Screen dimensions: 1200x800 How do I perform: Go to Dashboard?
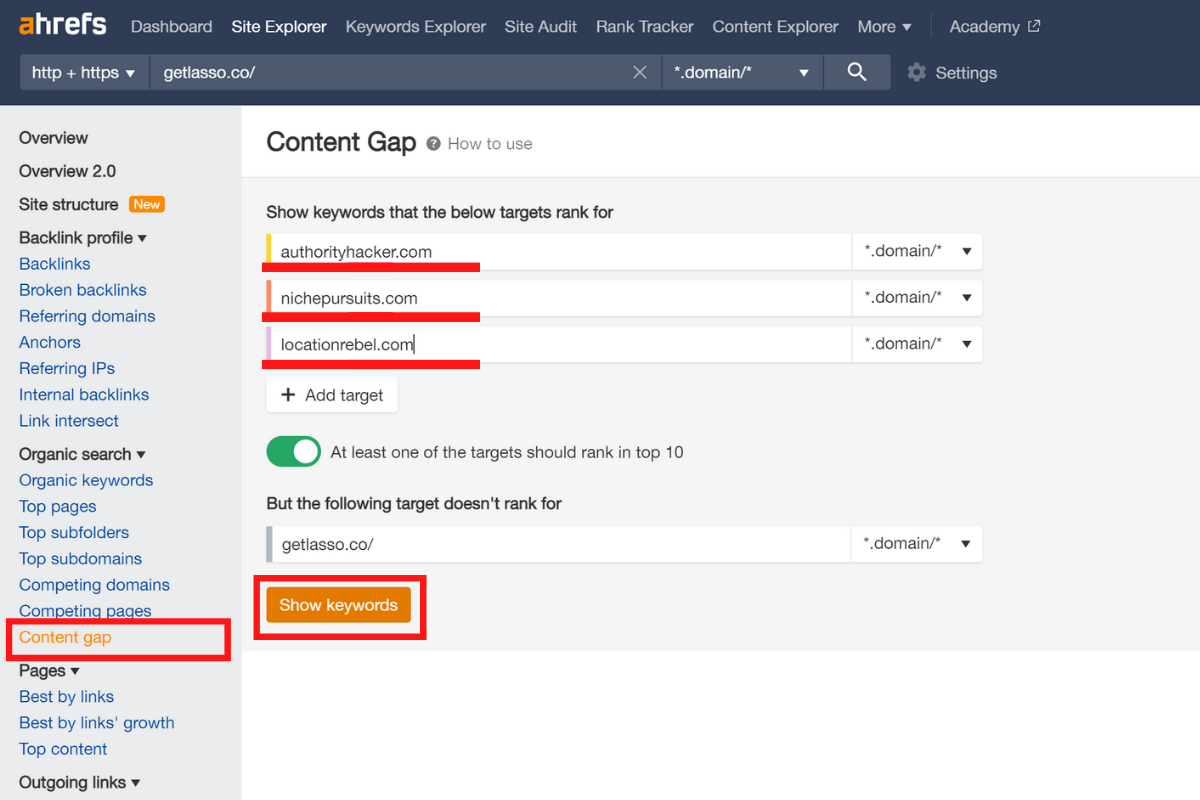pyautogui.click(x=171, y=27)
